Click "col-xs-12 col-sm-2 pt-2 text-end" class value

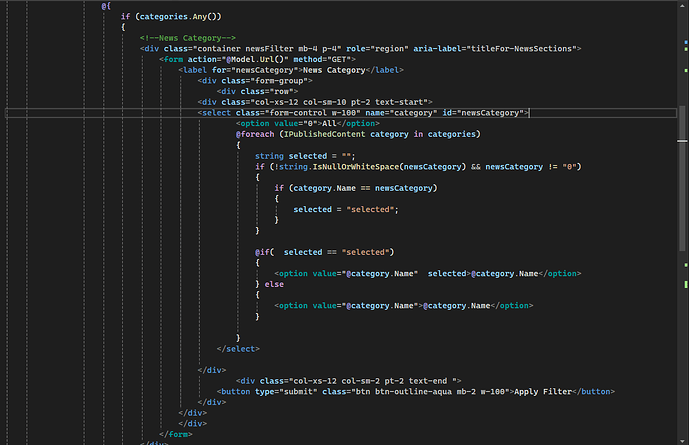coord(373,381)
